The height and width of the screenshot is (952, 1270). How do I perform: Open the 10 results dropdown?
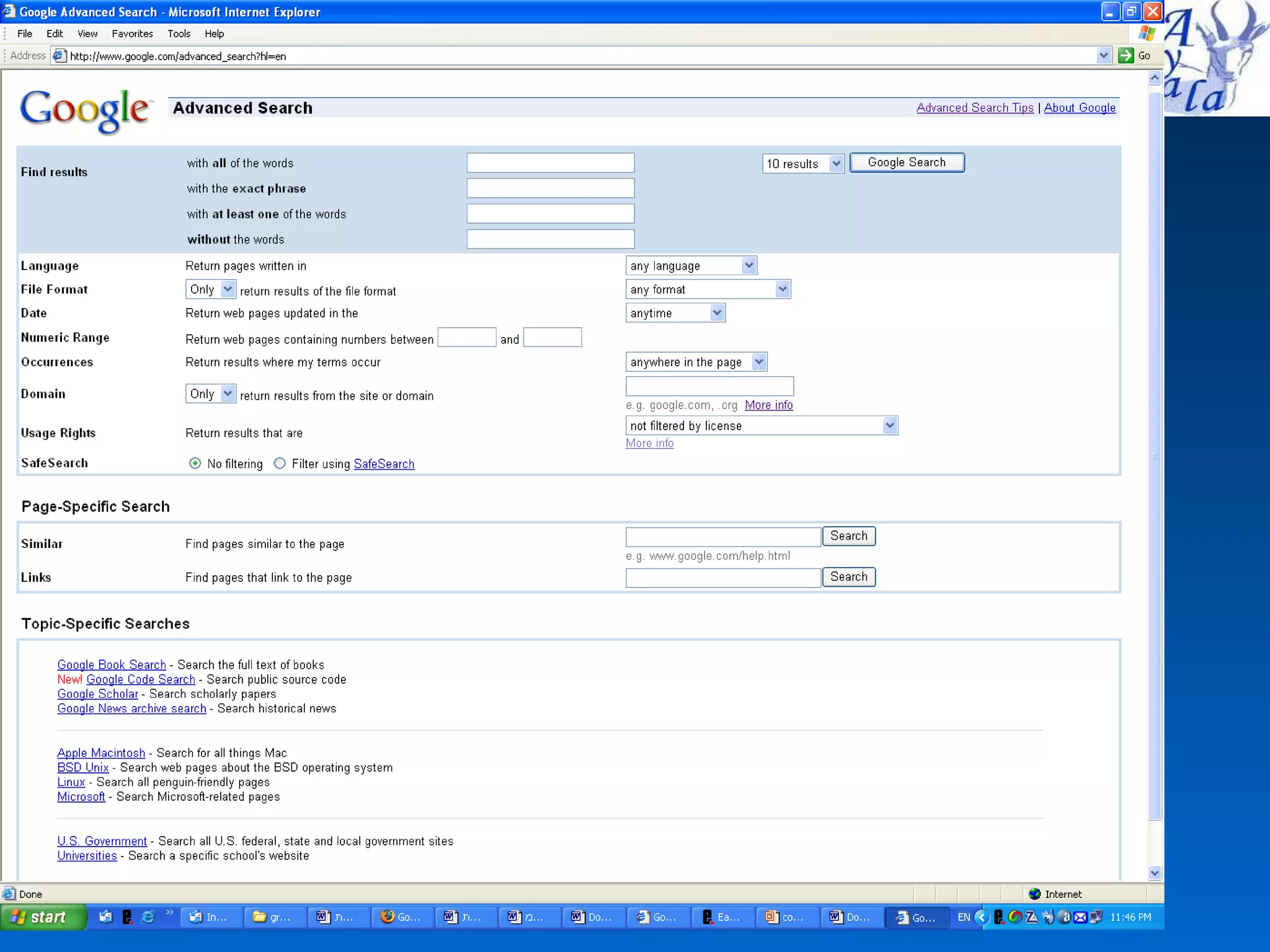point(802,164)
